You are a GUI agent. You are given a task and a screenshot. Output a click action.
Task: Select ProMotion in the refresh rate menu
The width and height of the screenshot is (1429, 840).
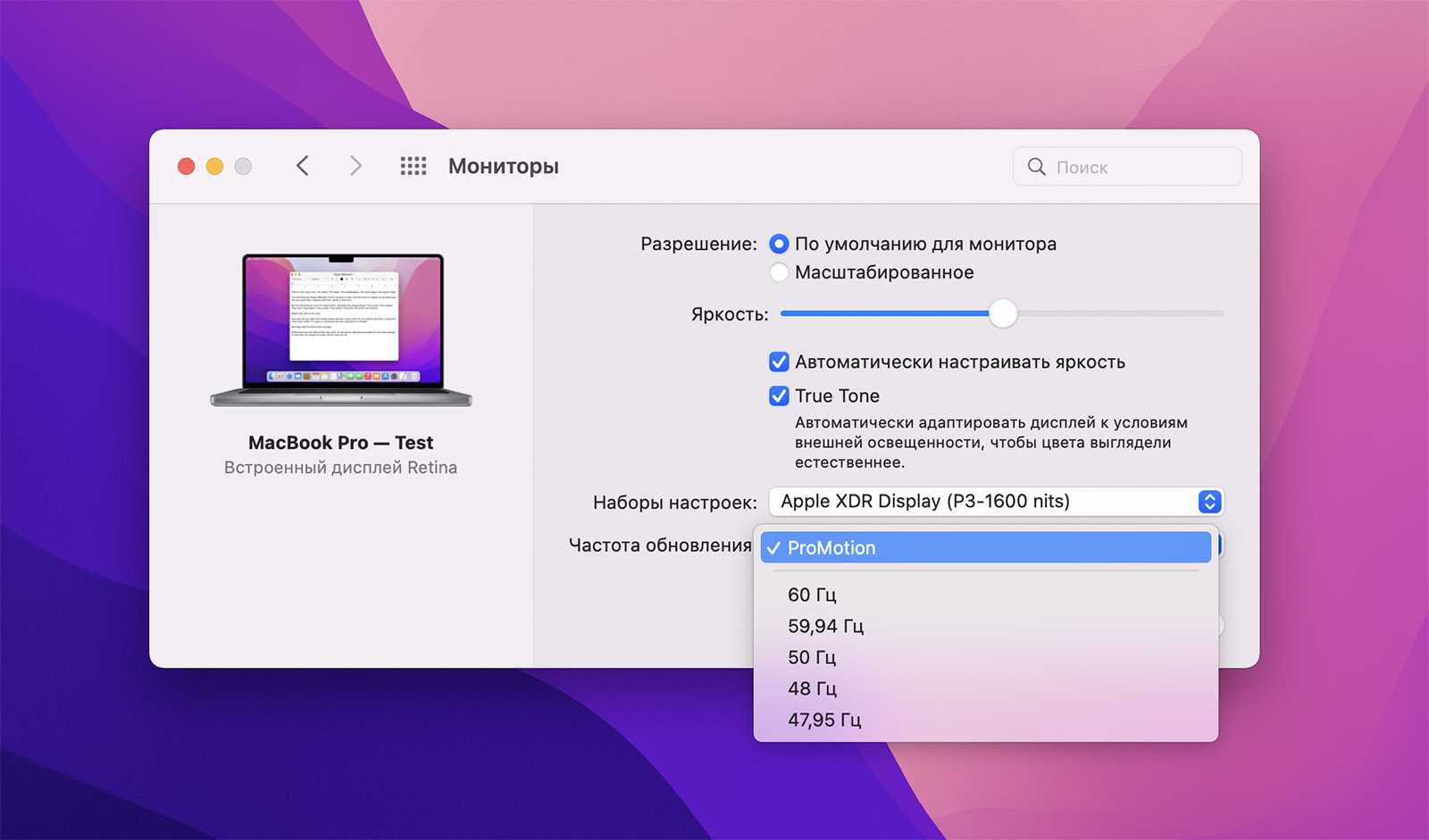pos(985,548)
